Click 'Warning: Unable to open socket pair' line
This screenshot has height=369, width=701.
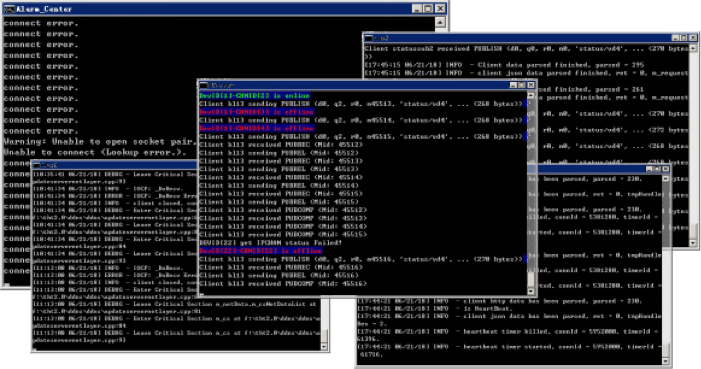(100, 142)
